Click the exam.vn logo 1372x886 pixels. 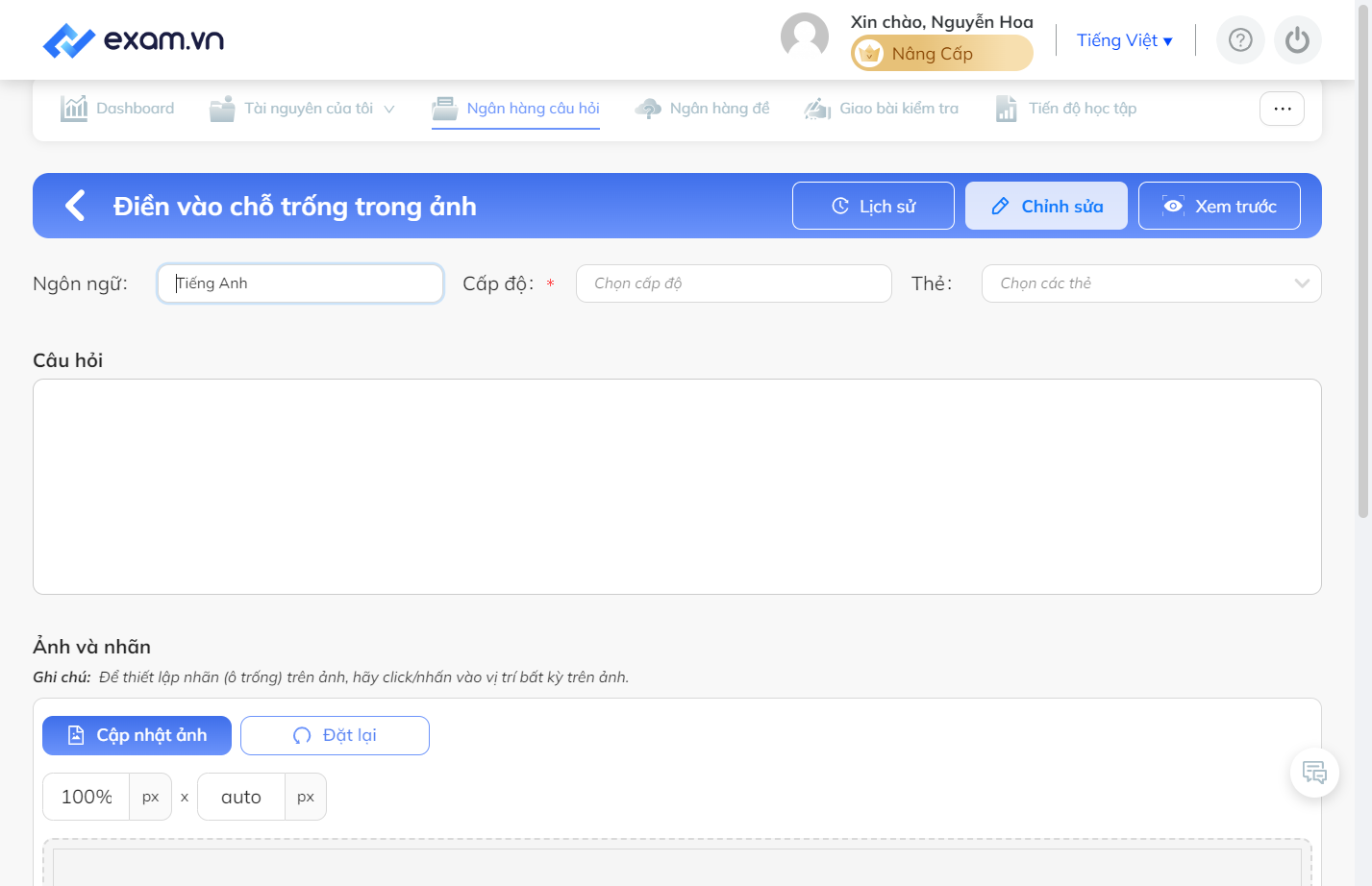coord(134,39)
